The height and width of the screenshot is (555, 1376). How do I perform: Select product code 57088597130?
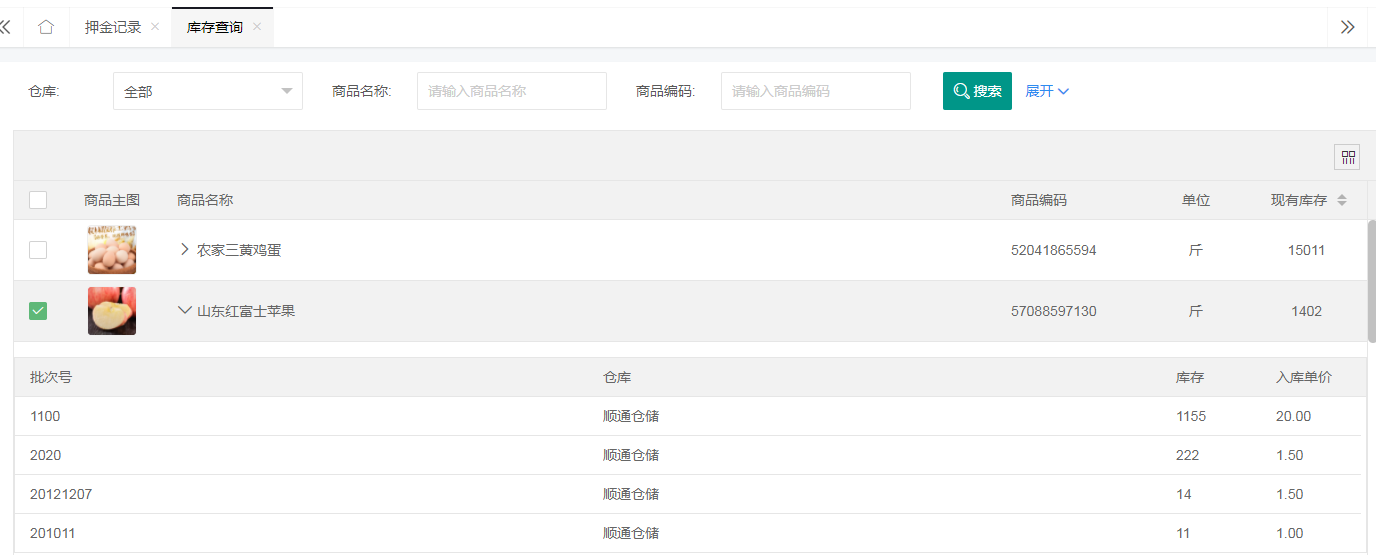1053,311
